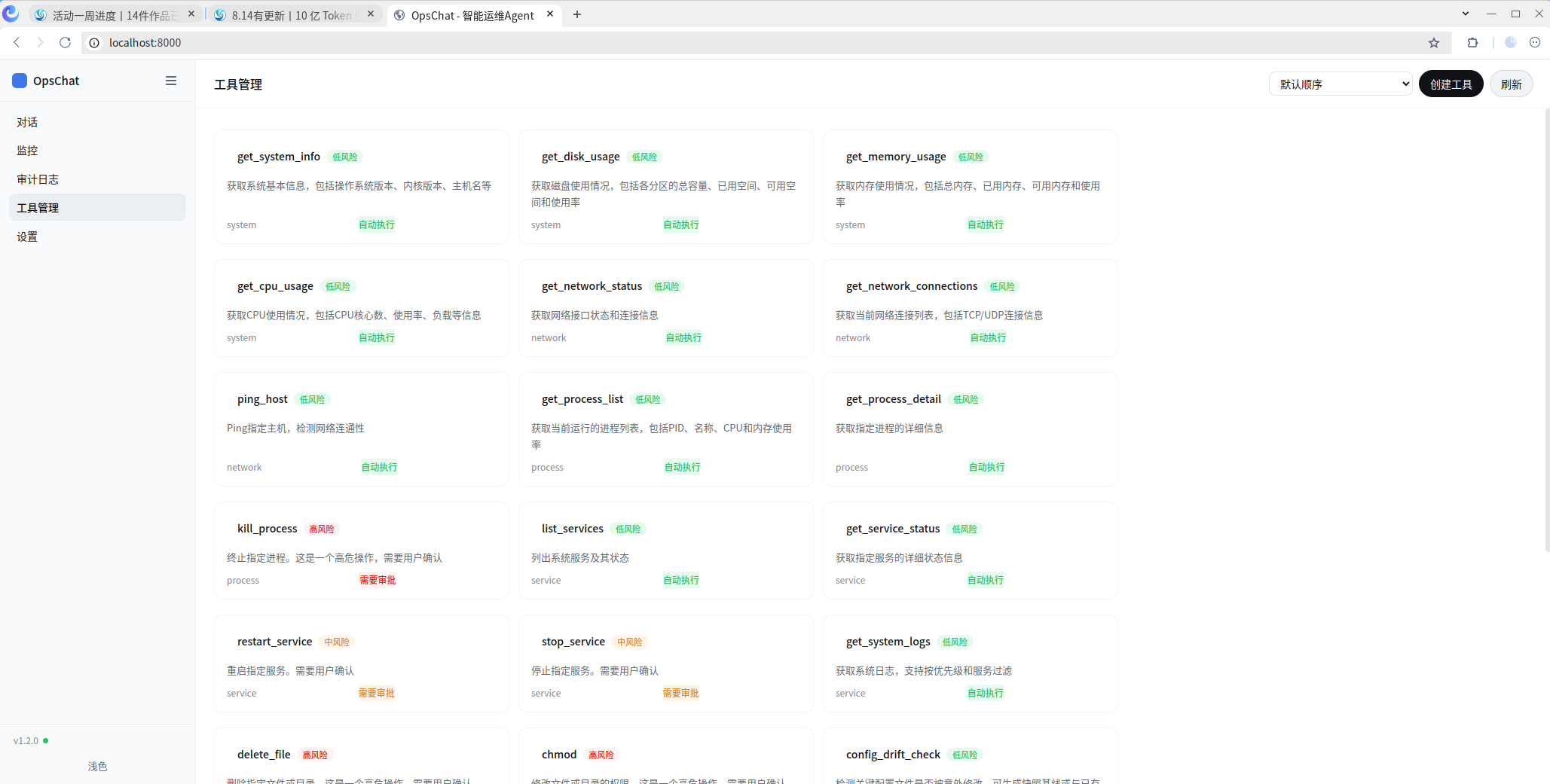Open browser tab list chevron

(1465, 14)
